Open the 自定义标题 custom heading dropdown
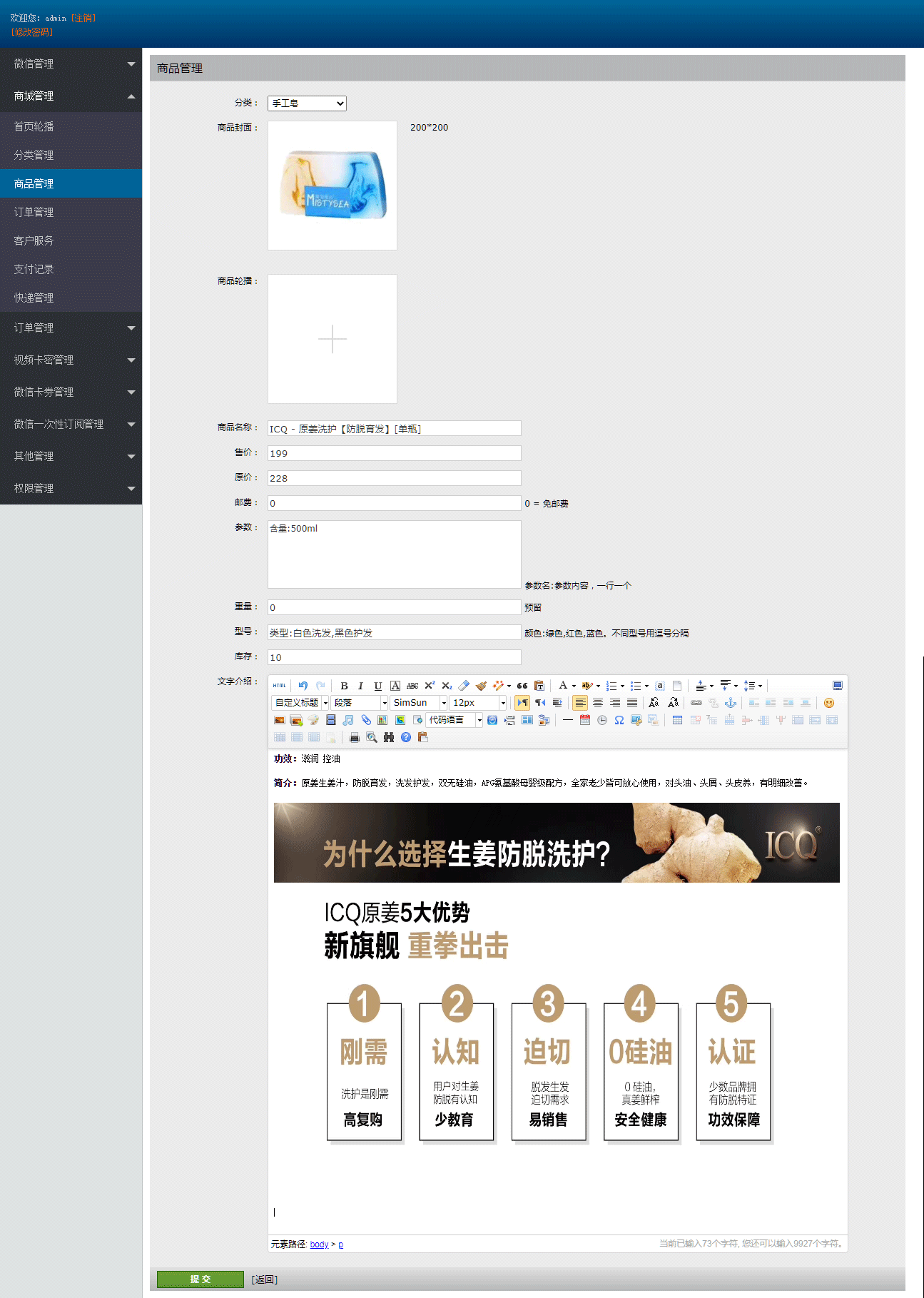Image resolution: width=924 pixels, height=1298 pixels. 300,703
